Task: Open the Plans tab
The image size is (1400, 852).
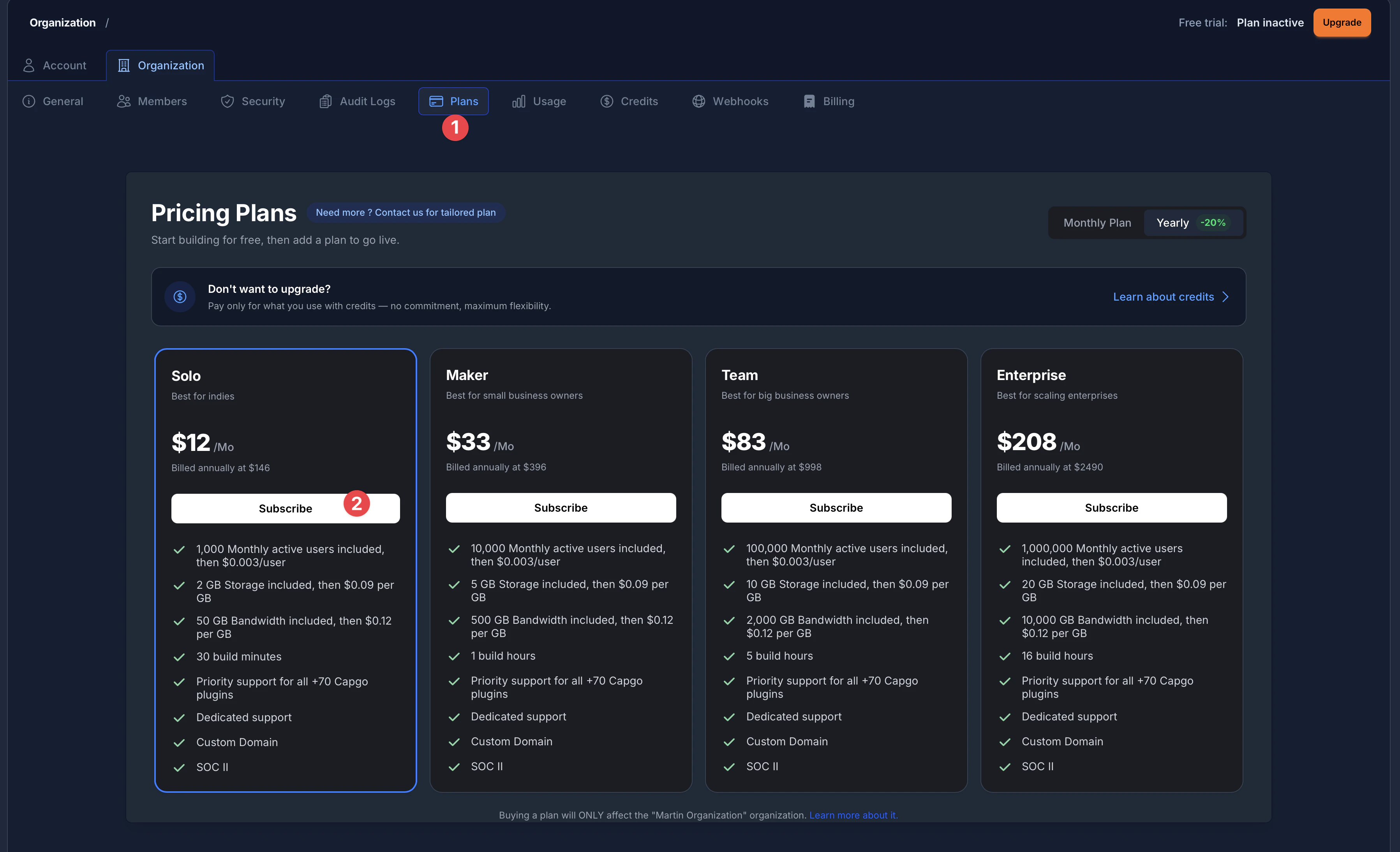Action: (x=453, y=101)
